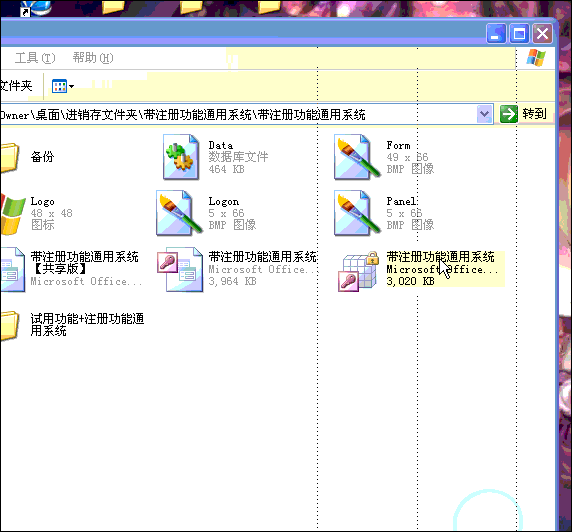Click inside the address bar path field
Image resolution: width=572 pixels, height=532 pixels.
pos(238,115)
